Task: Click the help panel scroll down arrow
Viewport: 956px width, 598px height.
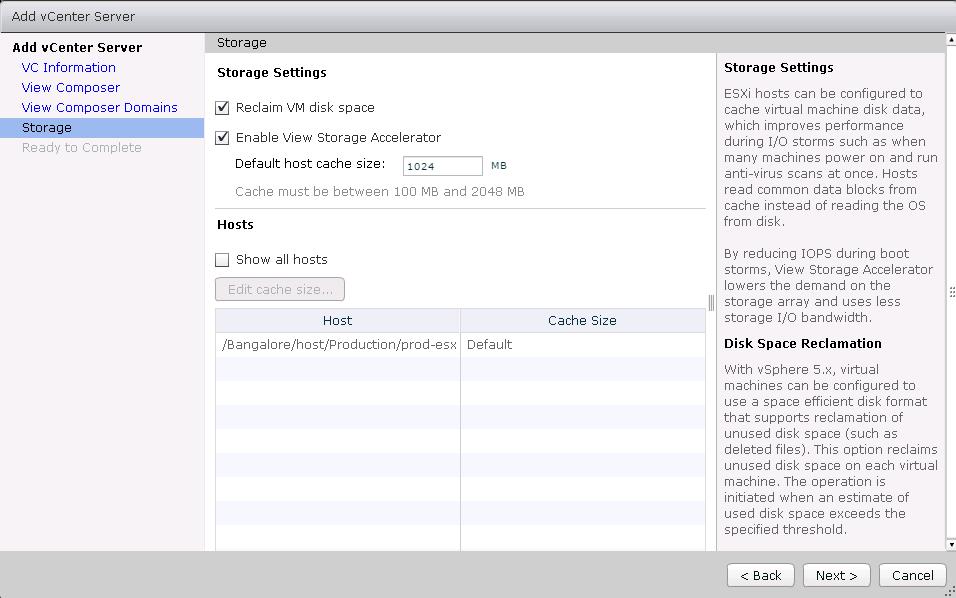Action: click(951, 544)
